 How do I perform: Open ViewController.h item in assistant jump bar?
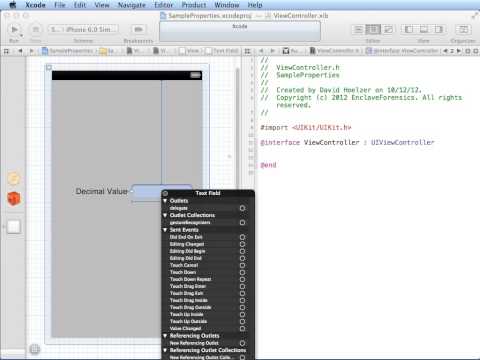336,51
